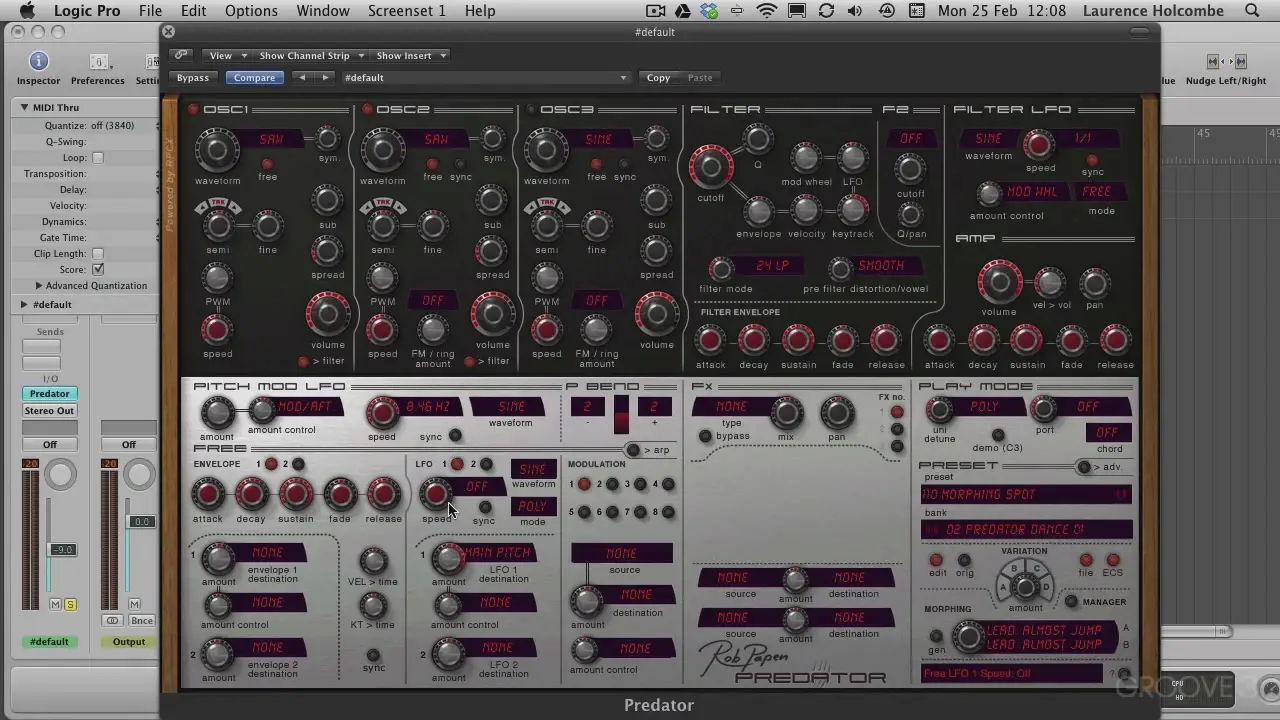
Task: Expand Advanced Quantization options
Action: (x=40, y=286)
